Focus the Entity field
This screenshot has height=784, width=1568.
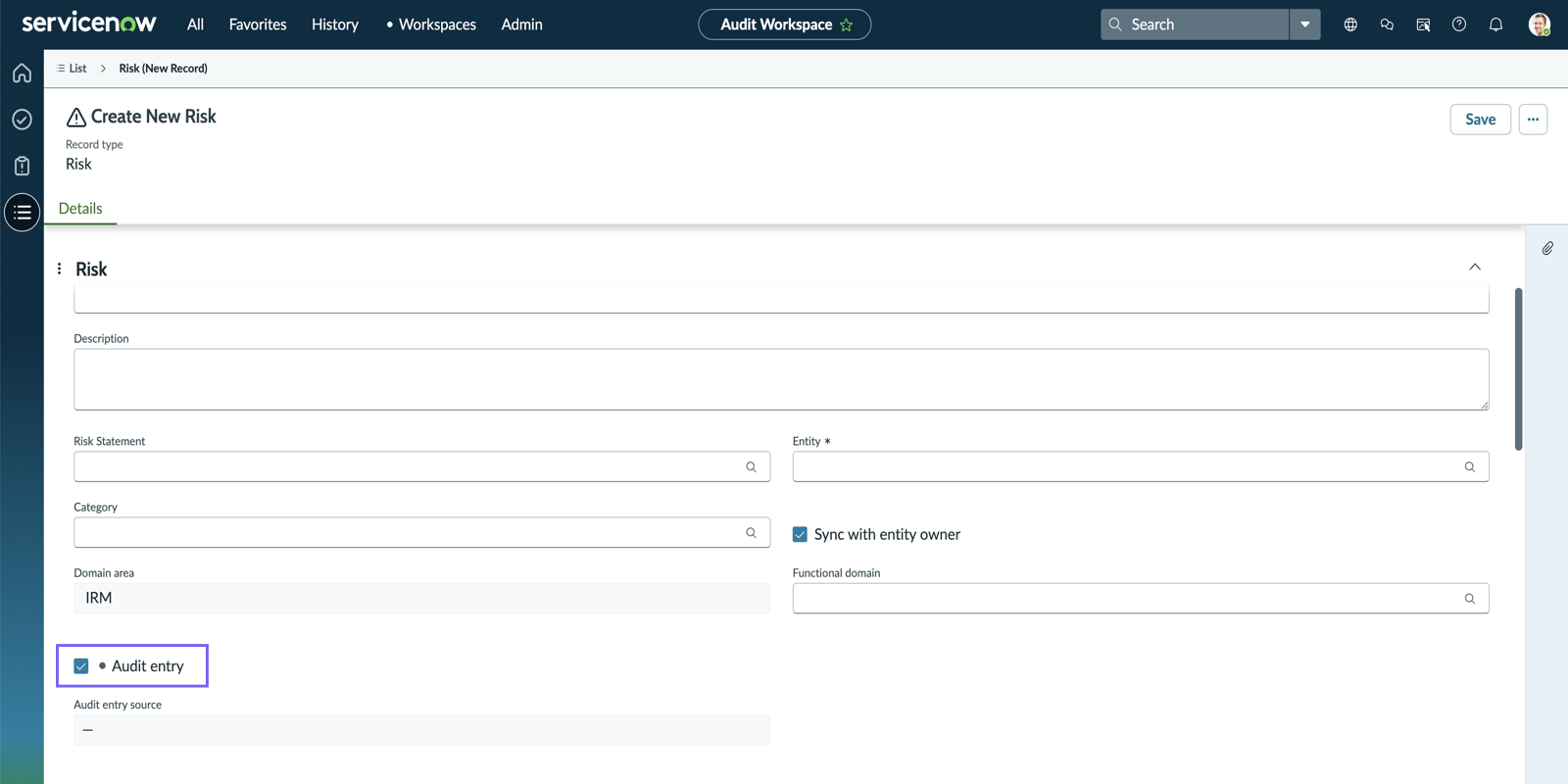pyautogui.click(x=1141, y=466)
